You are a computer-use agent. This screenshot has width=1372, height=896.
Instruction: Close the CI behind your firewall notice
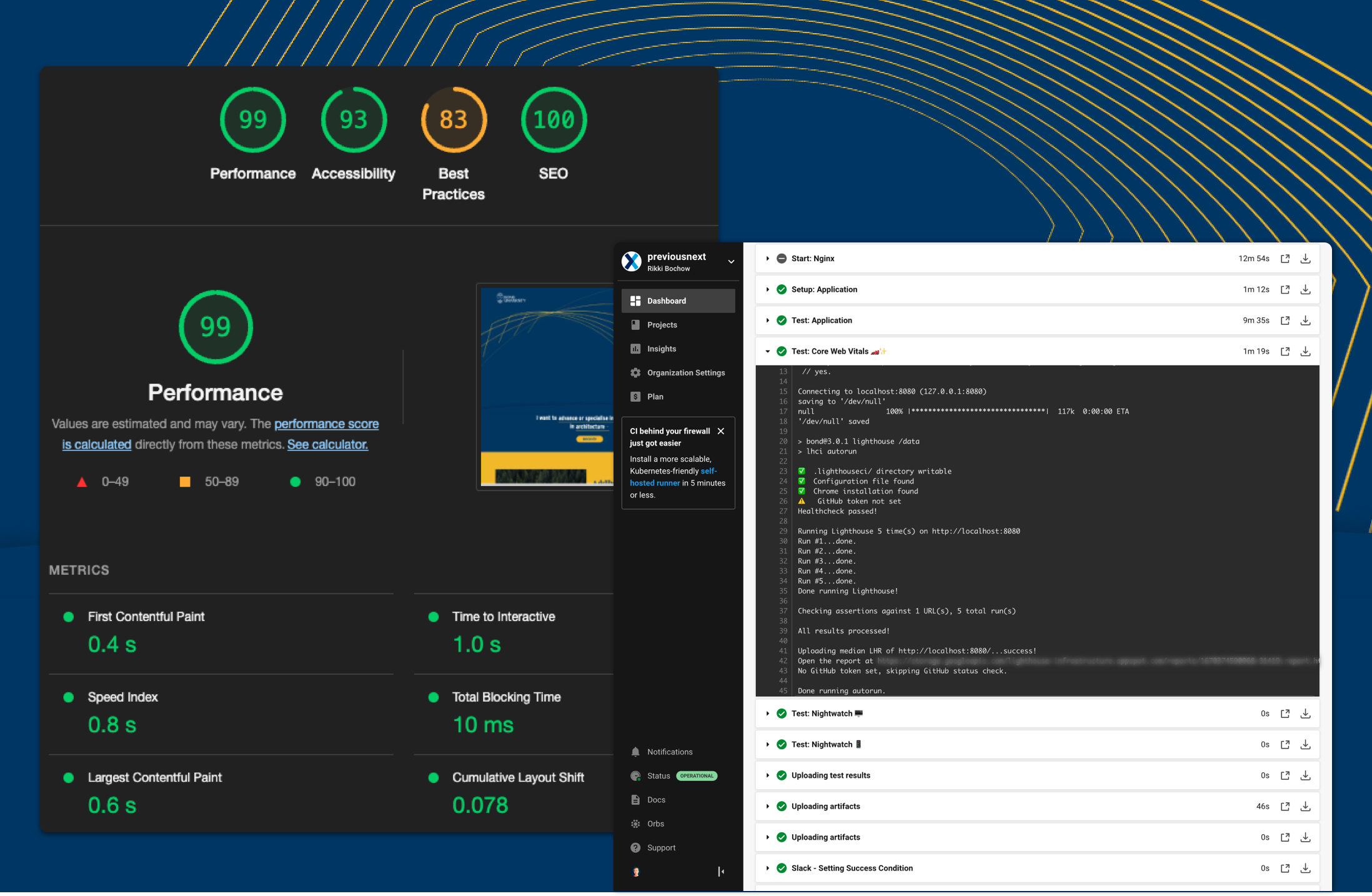(x=721, y=431)
